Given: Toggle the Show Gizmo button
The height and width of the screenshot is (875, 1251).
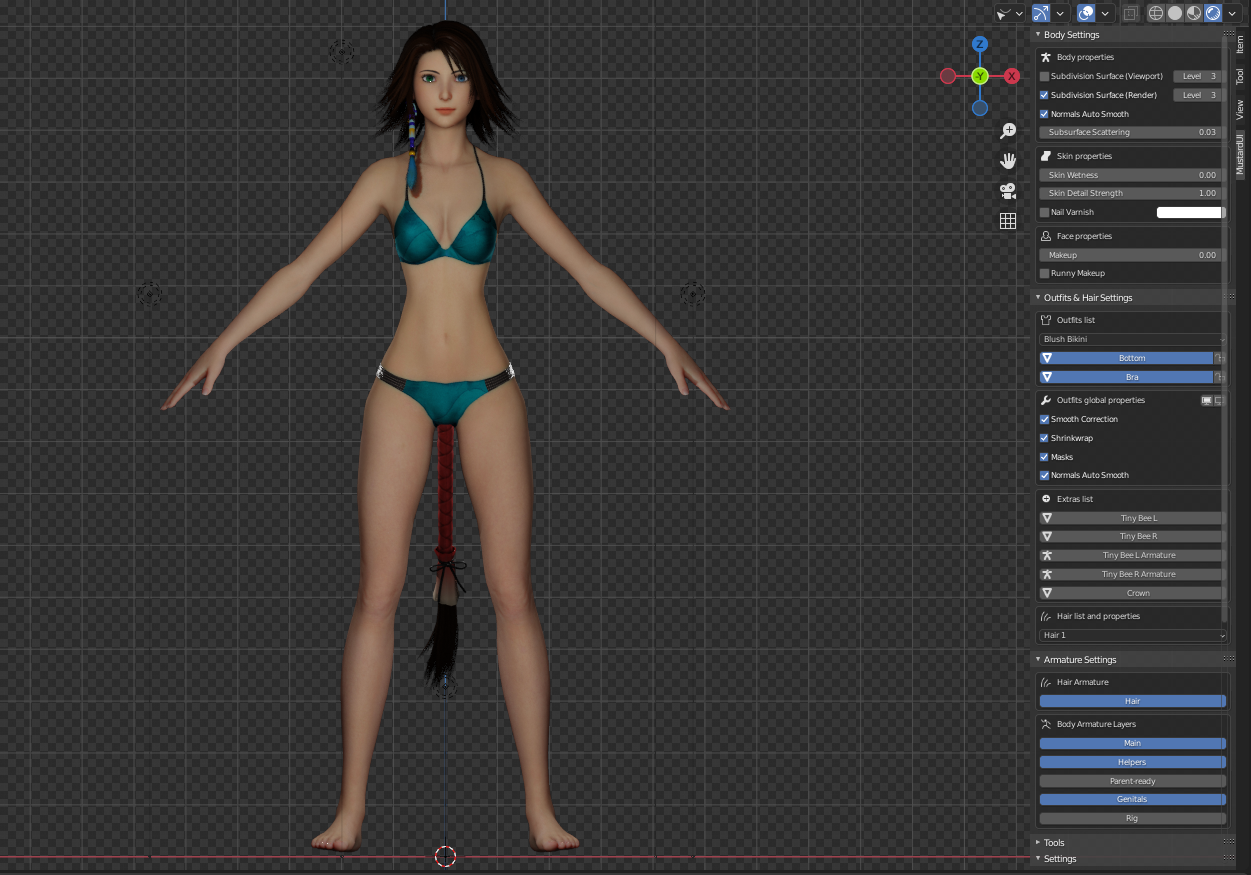Looking at the screenshot, I should coord(1041,13).
